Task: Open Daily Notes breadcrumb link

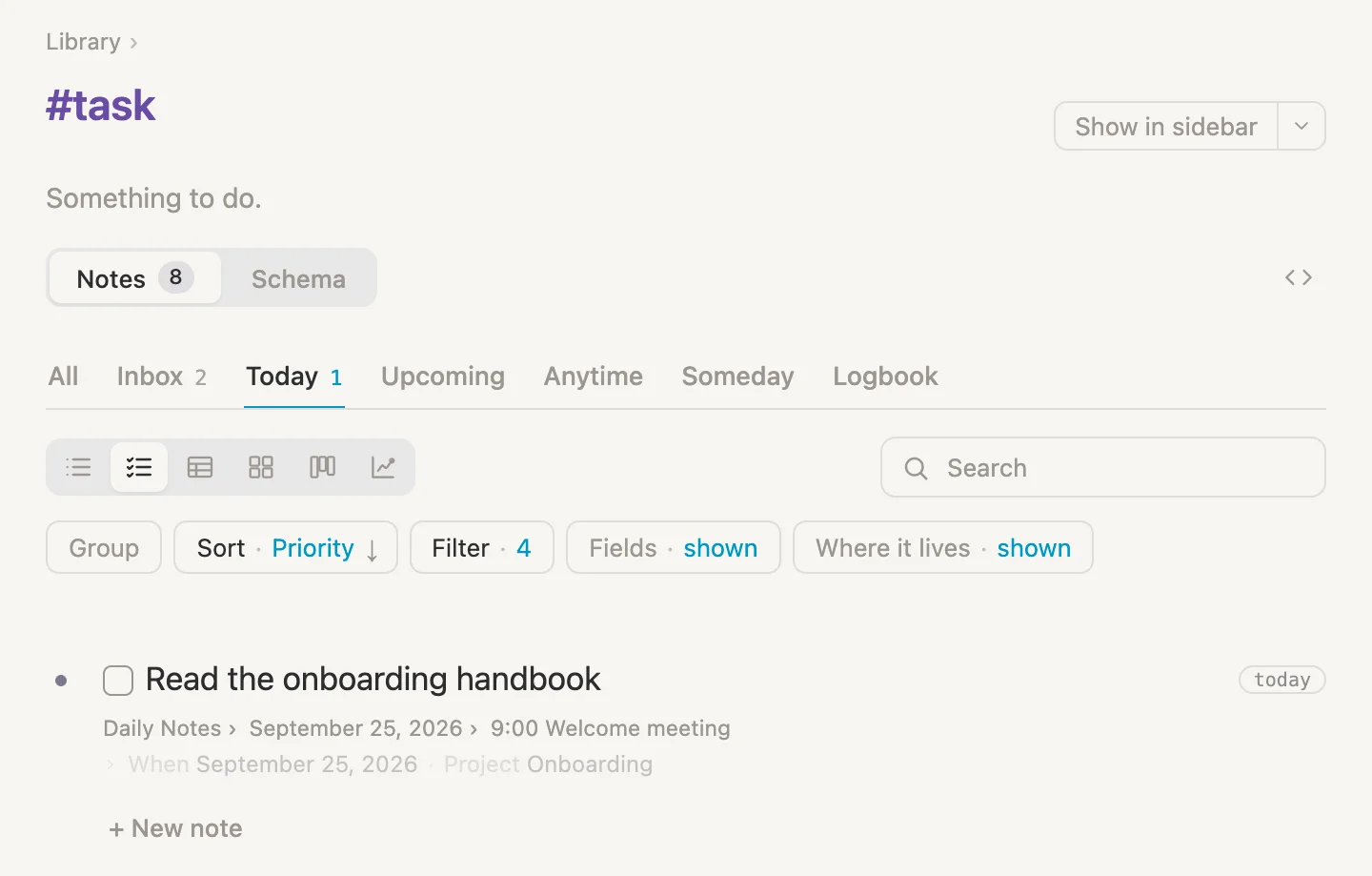Action: [x=162, y=728]
